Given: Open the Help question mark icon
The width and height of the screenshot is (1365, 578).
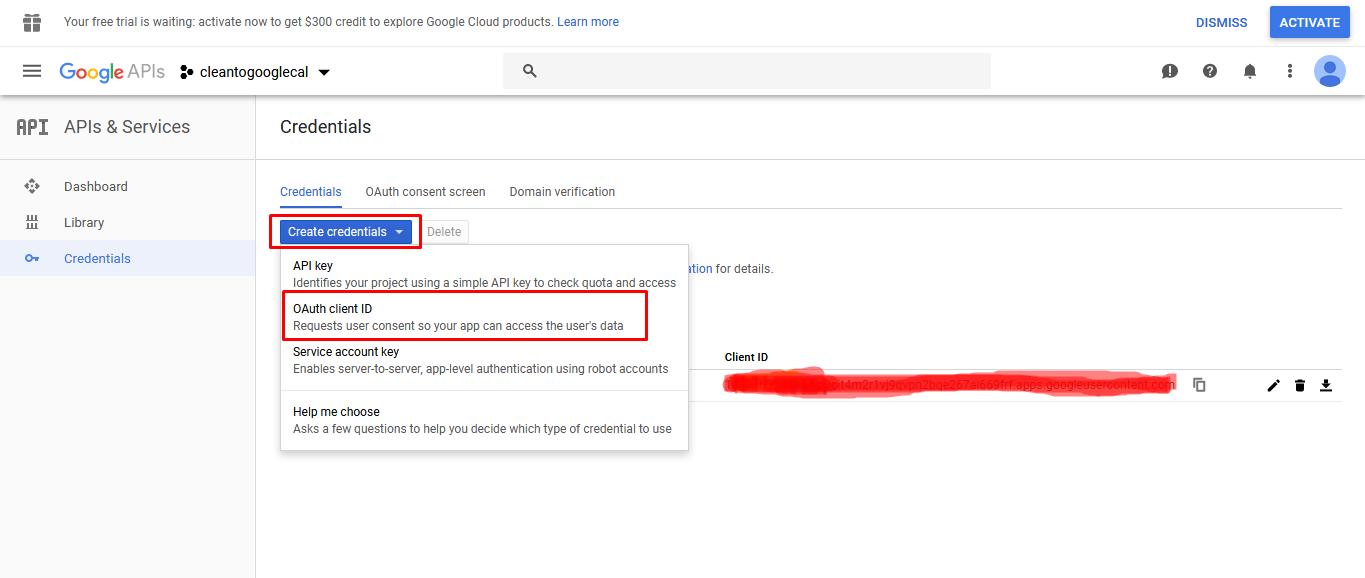Looking at the screenshot, I should pyautogui.click(x=1210, y=71).
